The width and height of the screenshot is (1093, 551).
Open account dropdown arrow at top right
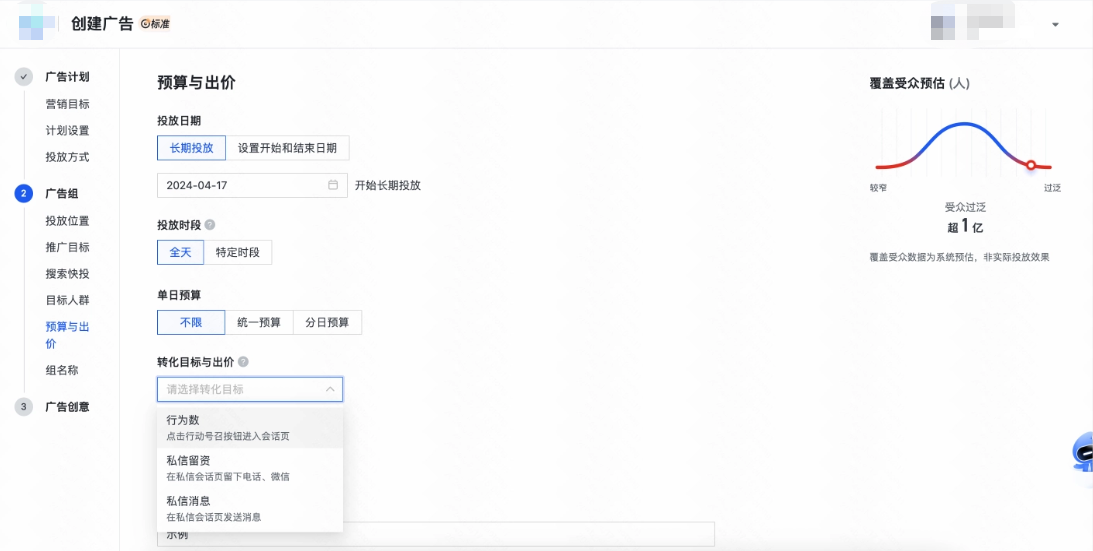(1055, 25)
